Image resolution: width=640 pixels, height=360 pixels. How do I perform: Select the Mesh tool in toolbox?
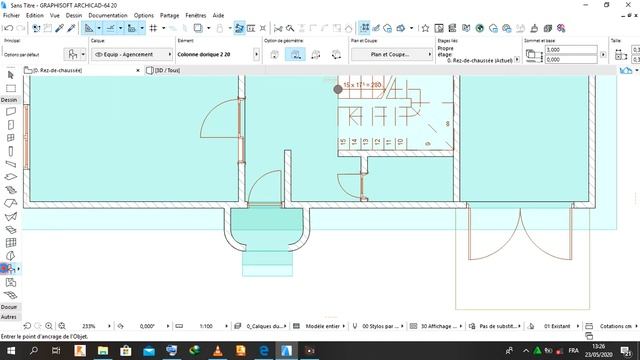click(x=11, y=295)
